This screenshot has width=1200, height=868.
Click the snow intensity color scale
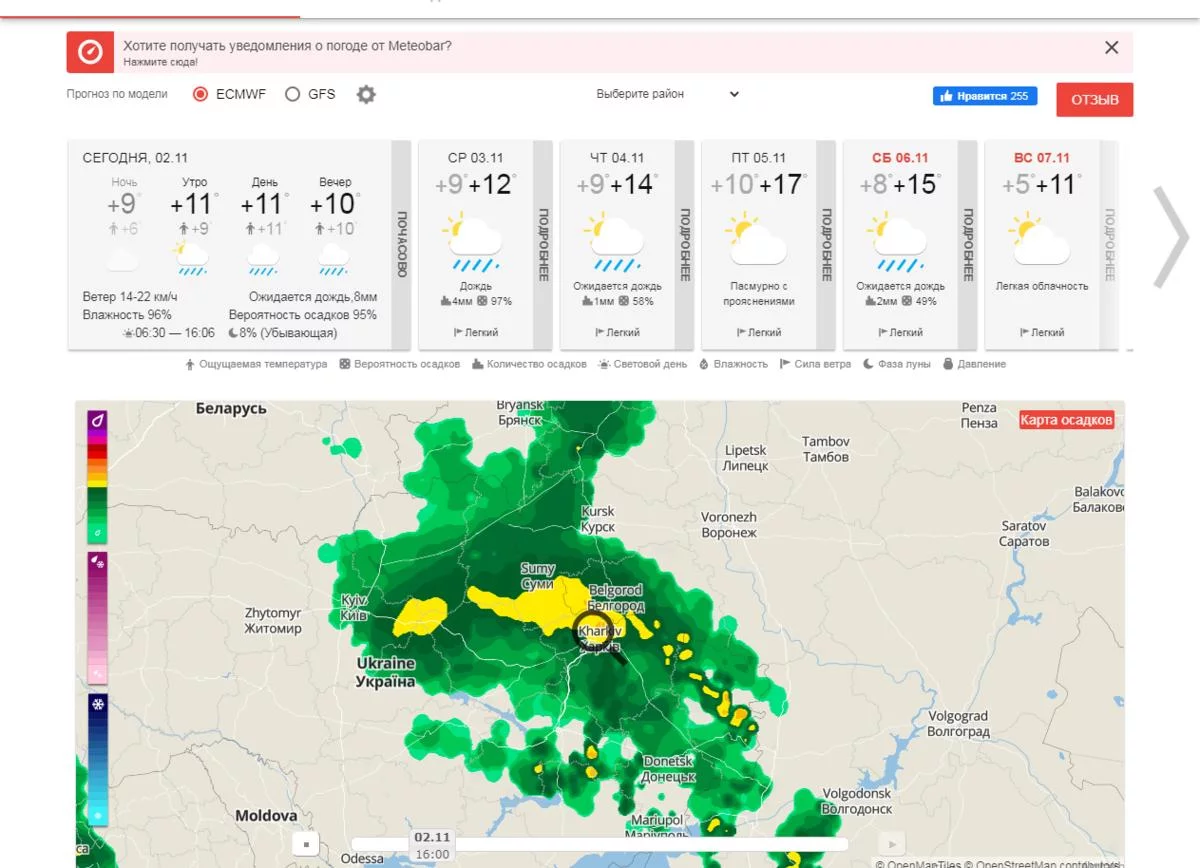pyautogui.click(x=98, y=760)
